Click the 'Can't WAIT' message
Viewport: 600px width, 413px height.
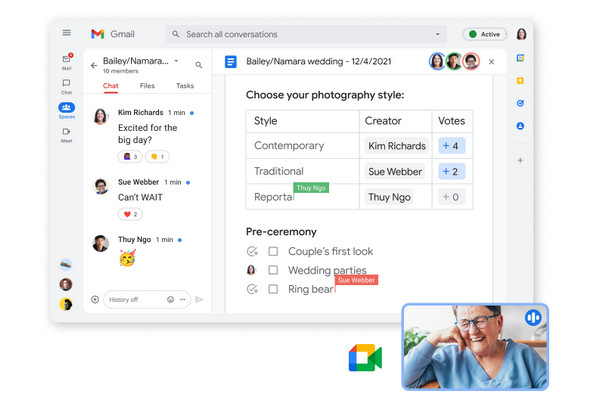pyautogui.click(x=140, y=197)
